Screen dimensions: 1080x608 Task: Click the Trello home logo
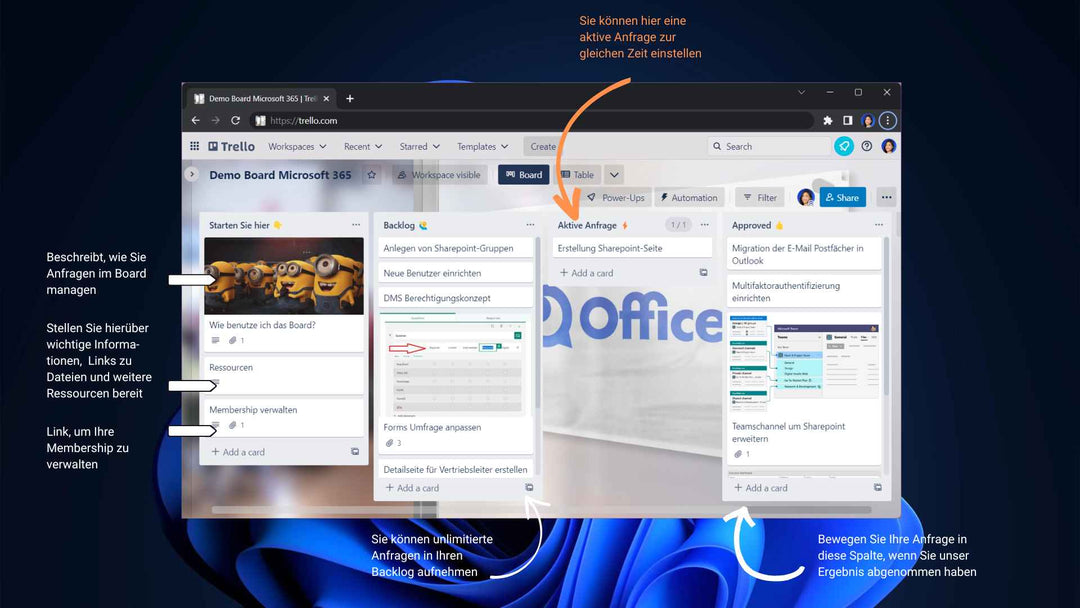(x=232, y=146)
